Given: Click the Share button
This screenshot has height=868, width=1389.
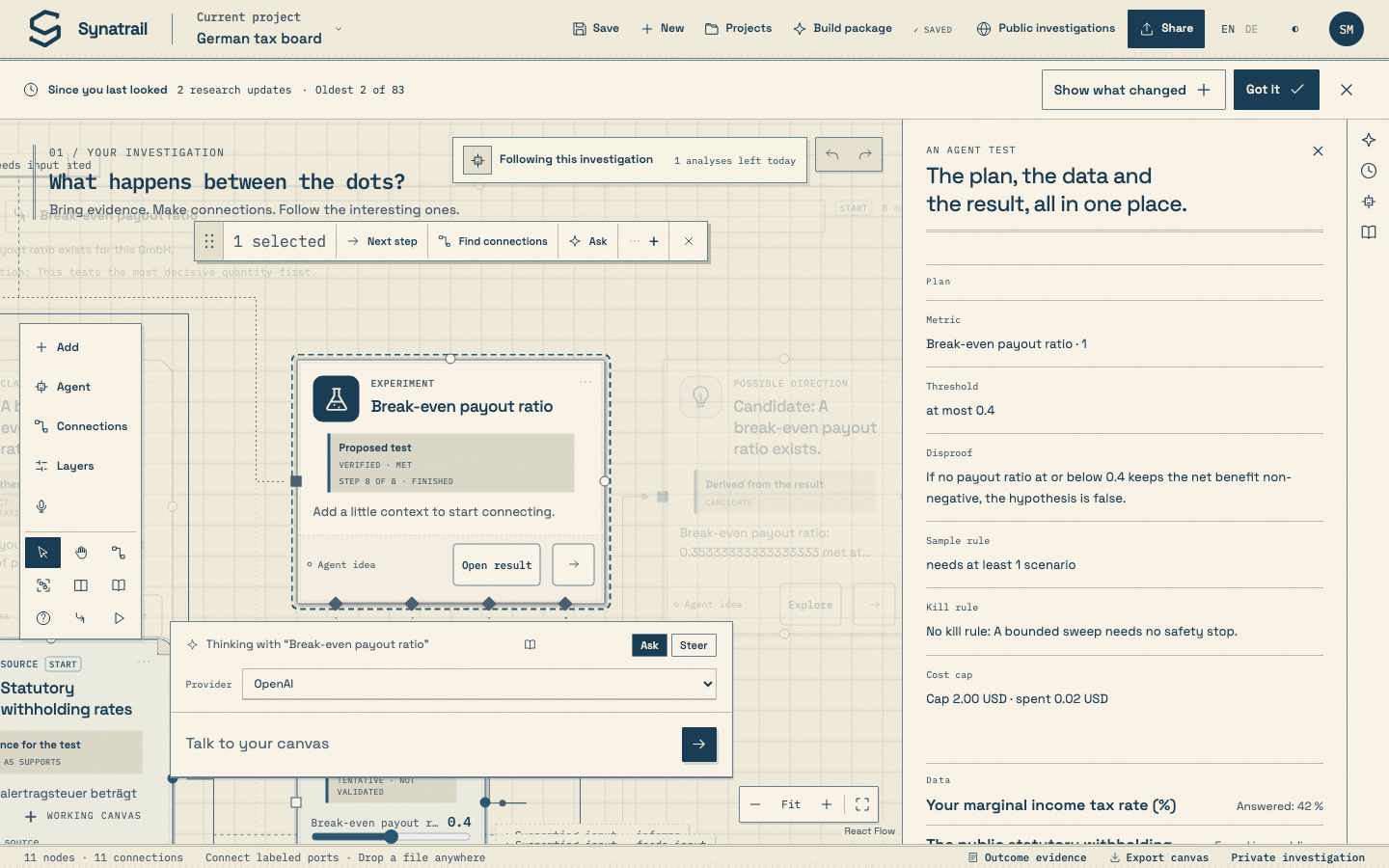Looking at the screenshot, I should point(1166,29).
